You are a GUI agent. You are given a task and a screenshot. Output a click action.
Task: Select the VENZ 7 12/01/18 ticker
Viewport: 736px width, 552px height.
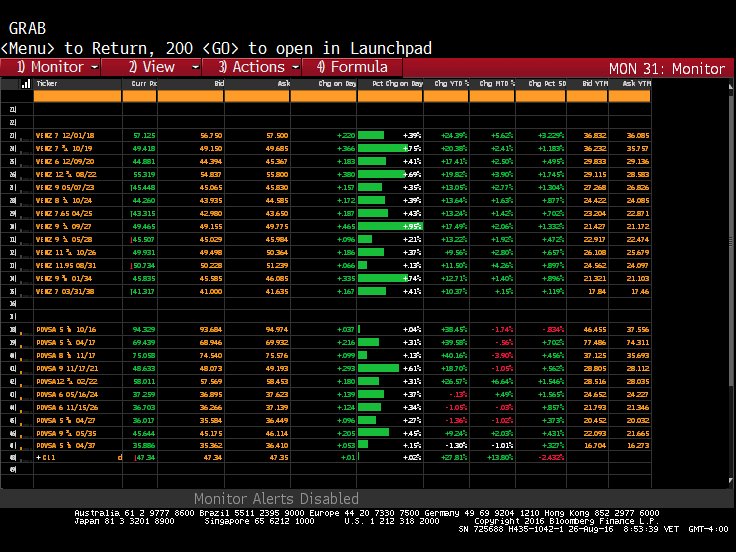click(65, 136)
